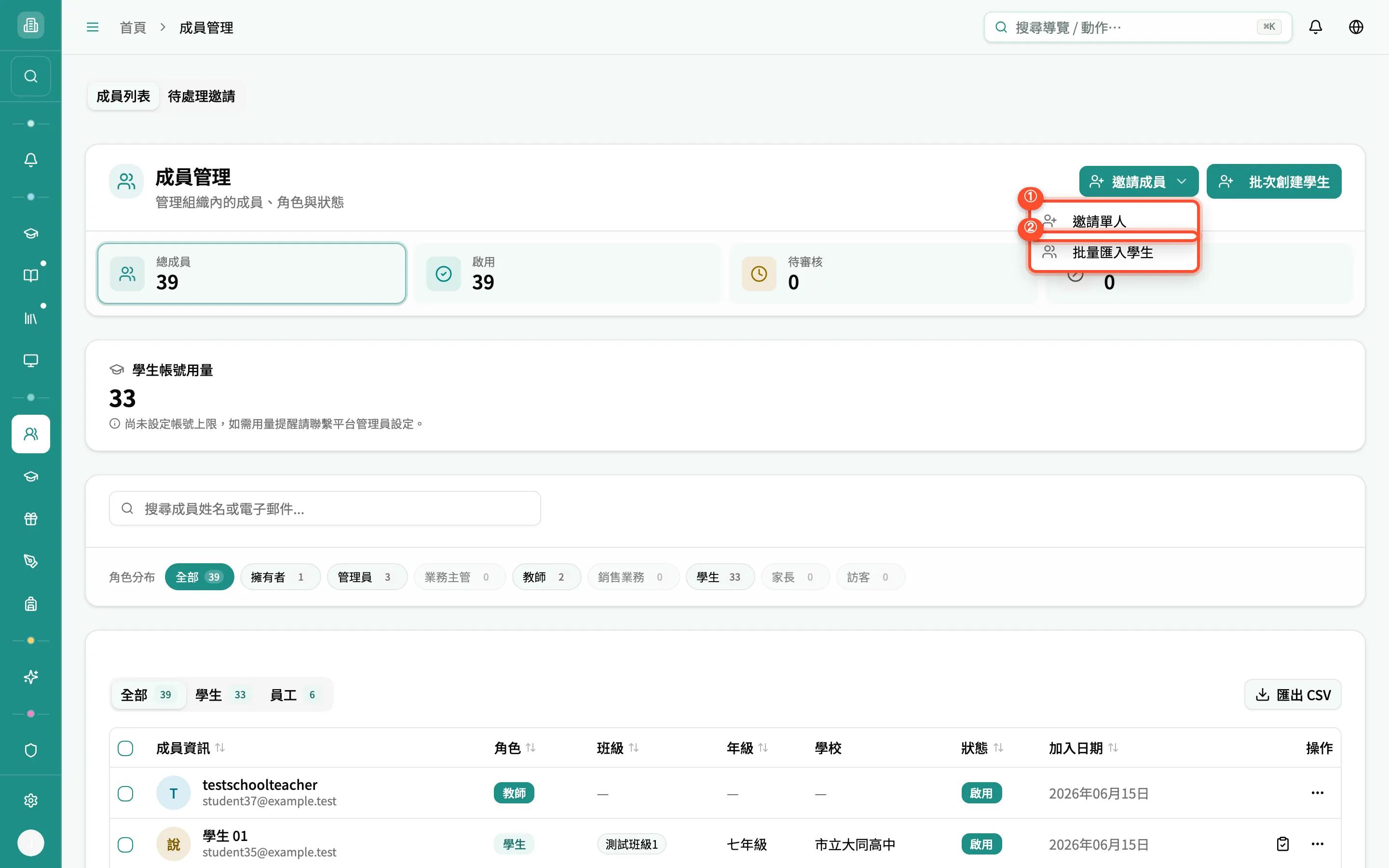The image size is (1389, 868).
Task: Open the gift icon in sidebar
Action: pyautogui.click(x=31, y=519)
